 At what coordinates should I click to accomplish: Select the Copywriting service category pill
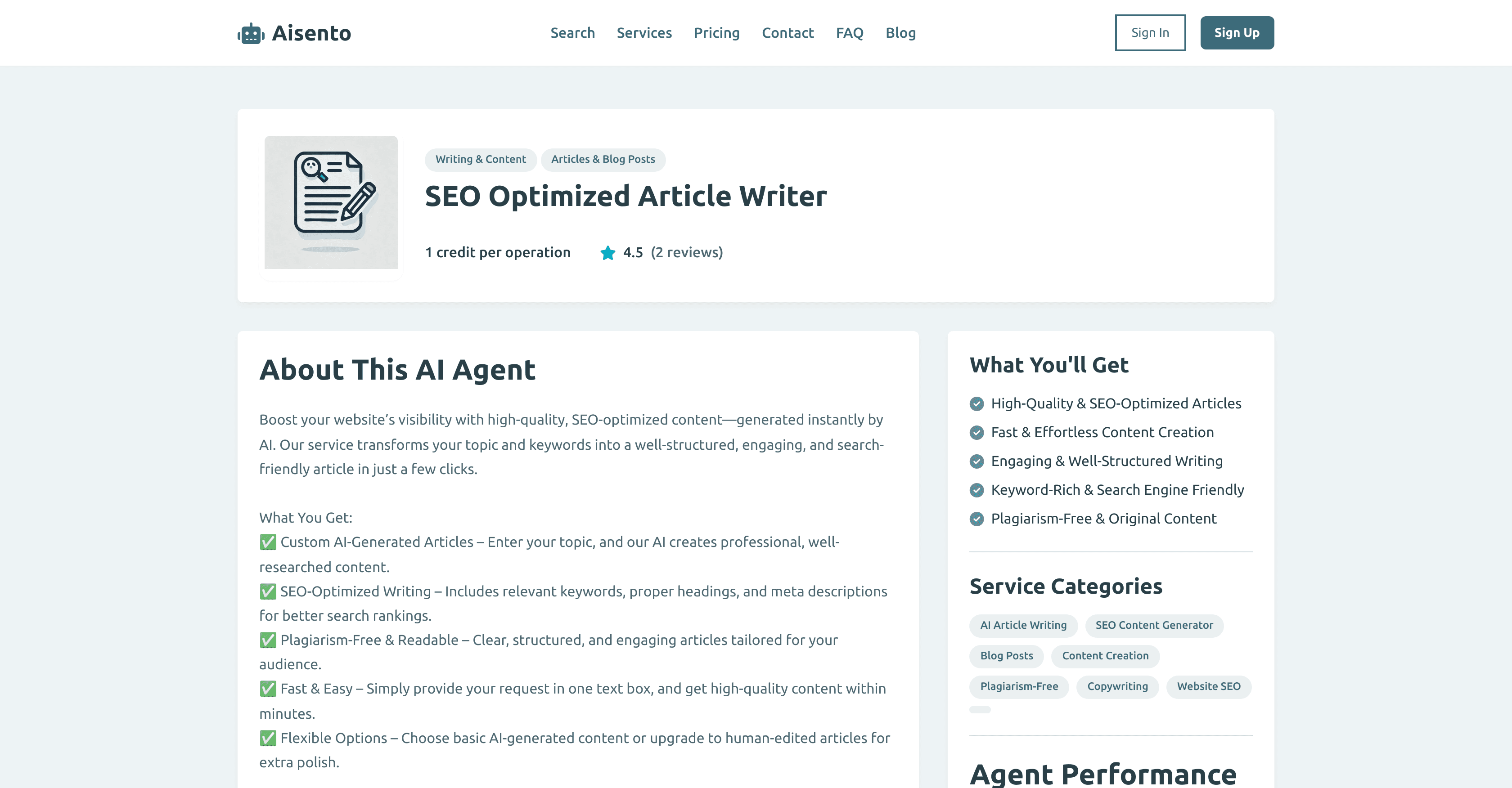pyautogui.click(x=1117, y=686)
